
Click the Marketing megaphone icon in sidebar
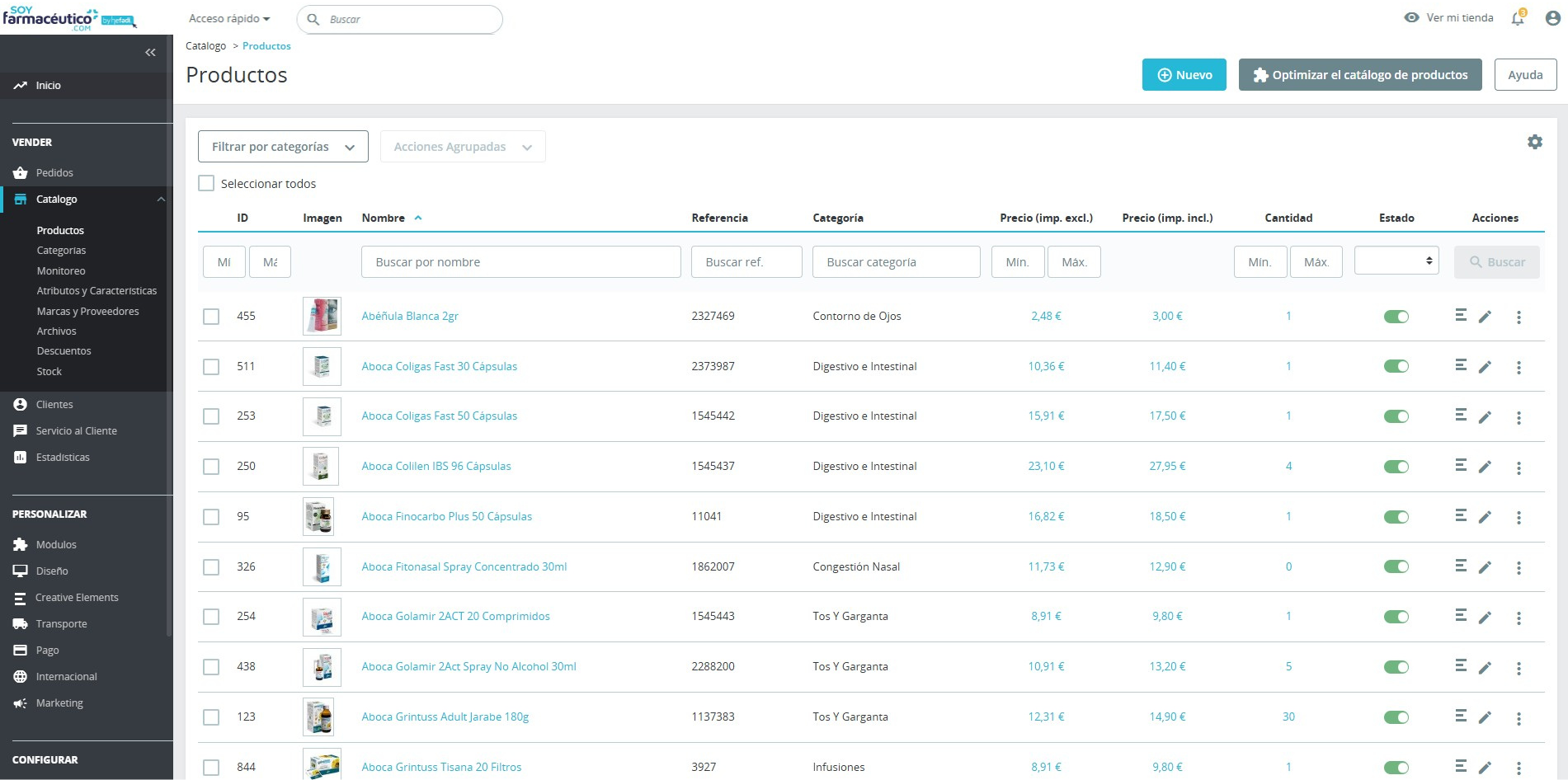pos(21,702)
